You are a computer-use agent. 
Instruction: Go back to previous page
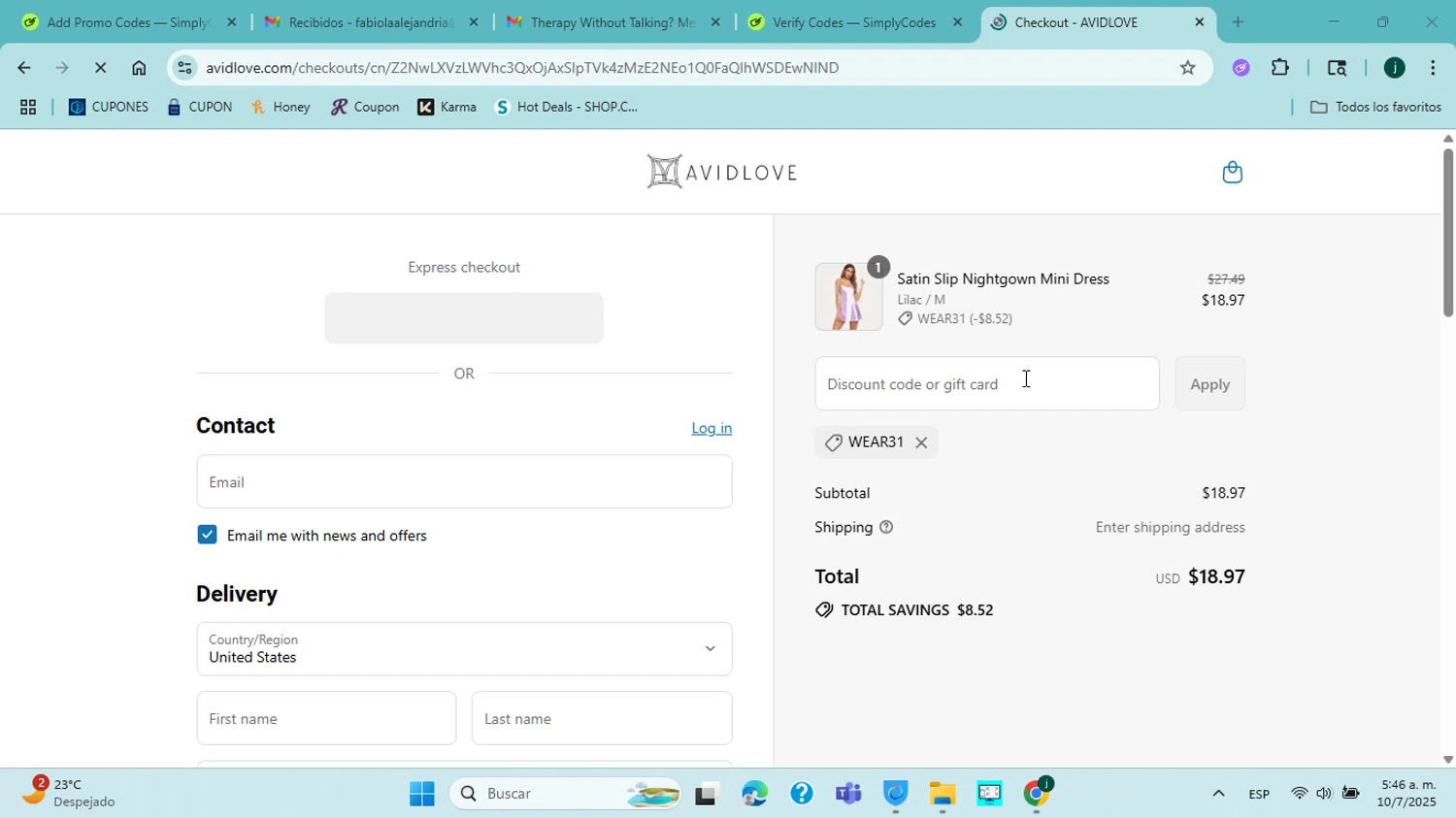[x=23, y=68]
